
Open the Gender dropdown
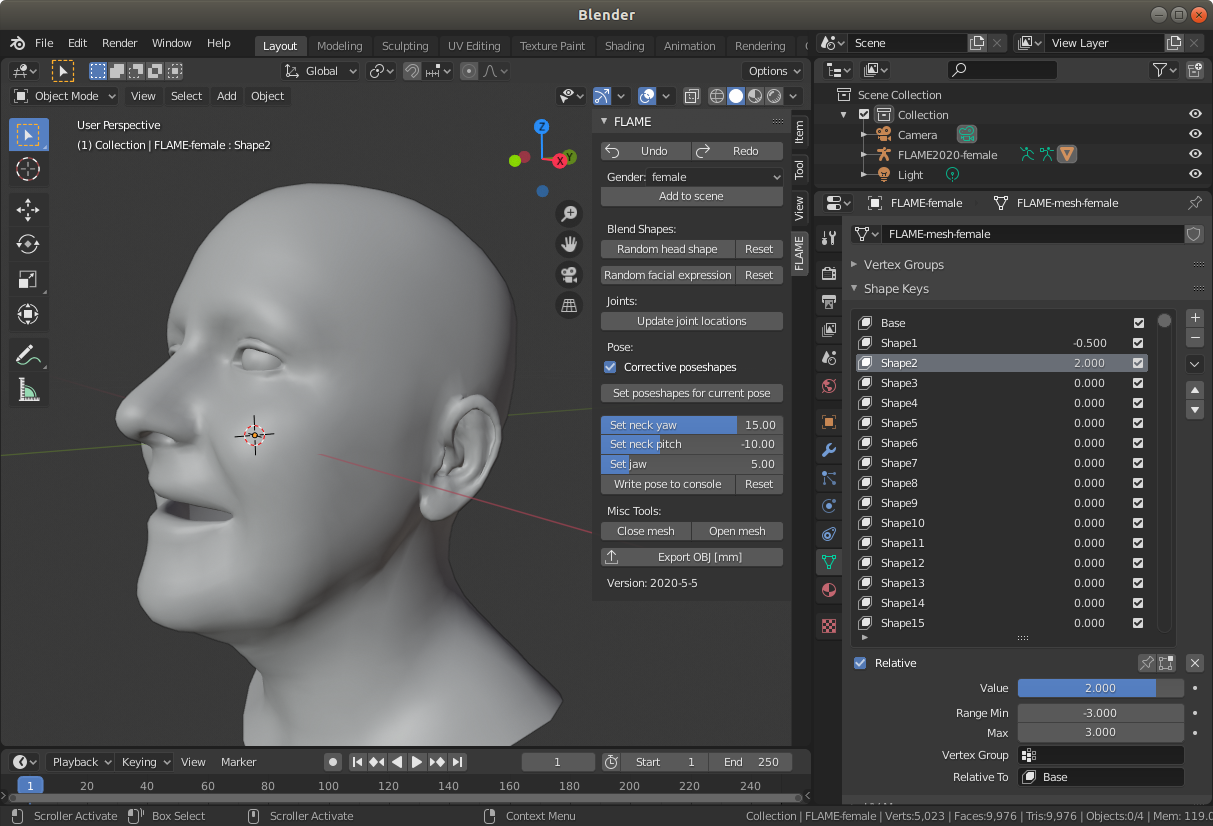714,177
